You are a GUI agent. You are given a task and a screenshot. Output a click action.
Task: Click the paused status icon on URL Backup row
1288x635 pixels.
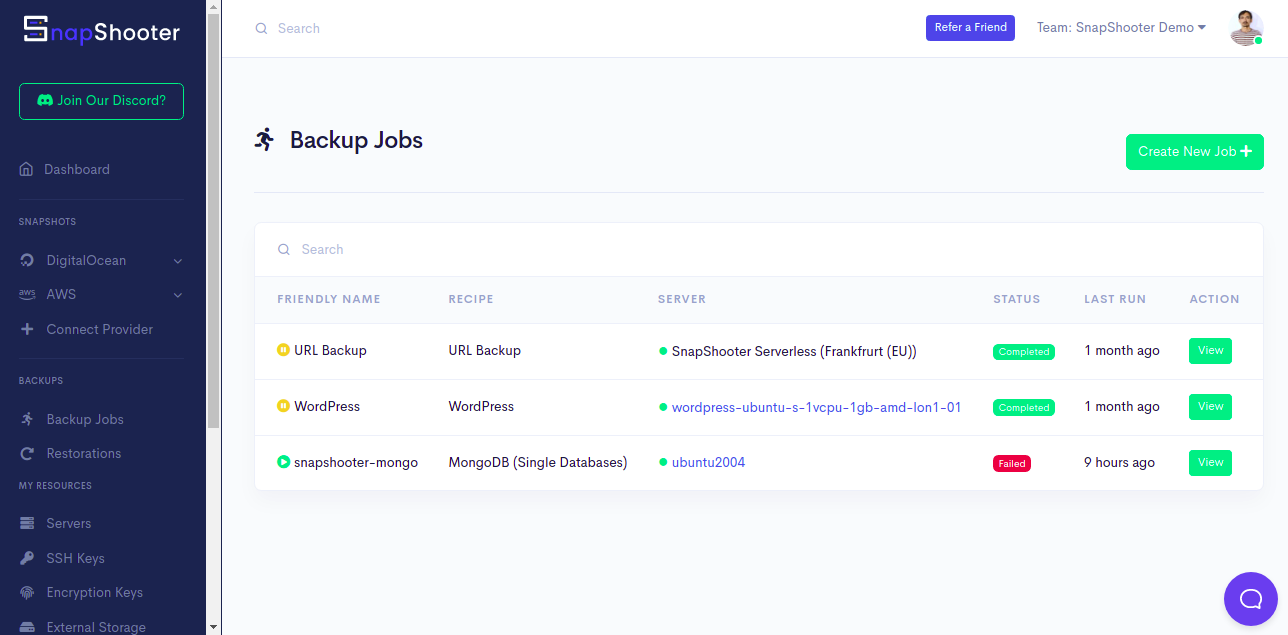[283, 350]
